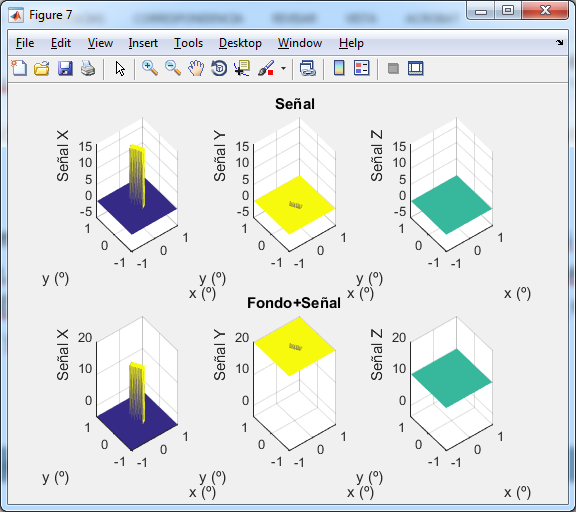Image resolution: width=576 pixels, height=512 pixels.
Task: Enable the Pan hand tool
Action: [x=196, y=68]
